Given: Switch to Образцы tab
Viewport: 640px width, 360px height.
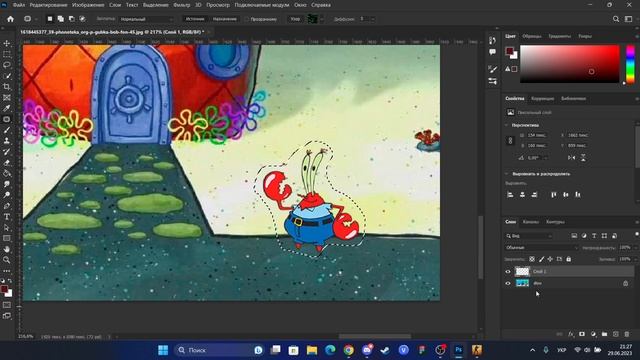Looking at the screenshot, I should [532, 36].
